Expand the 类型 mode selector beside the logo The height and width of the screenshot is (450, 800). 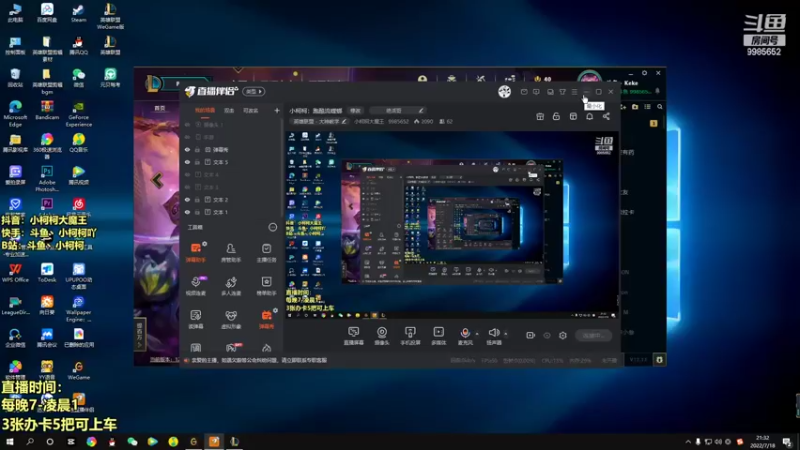(254, 91)
